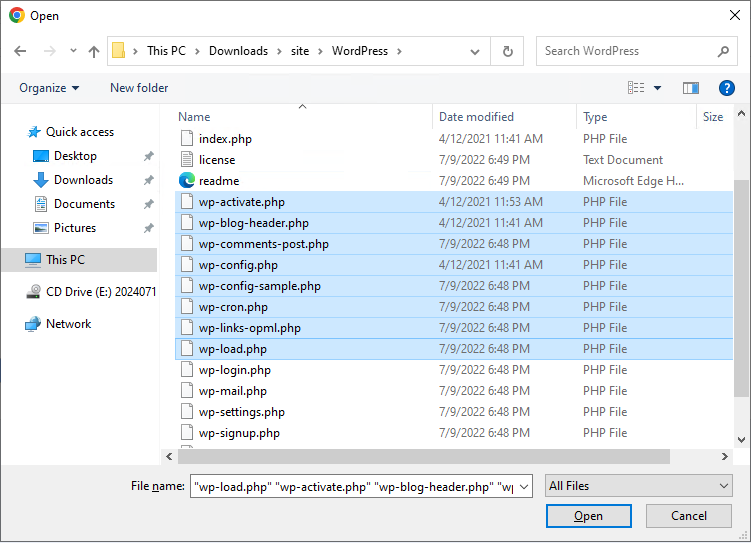Select wp-comments-post.php file
The width and height of the screenshot is (751, 543).
click(454, 244)
